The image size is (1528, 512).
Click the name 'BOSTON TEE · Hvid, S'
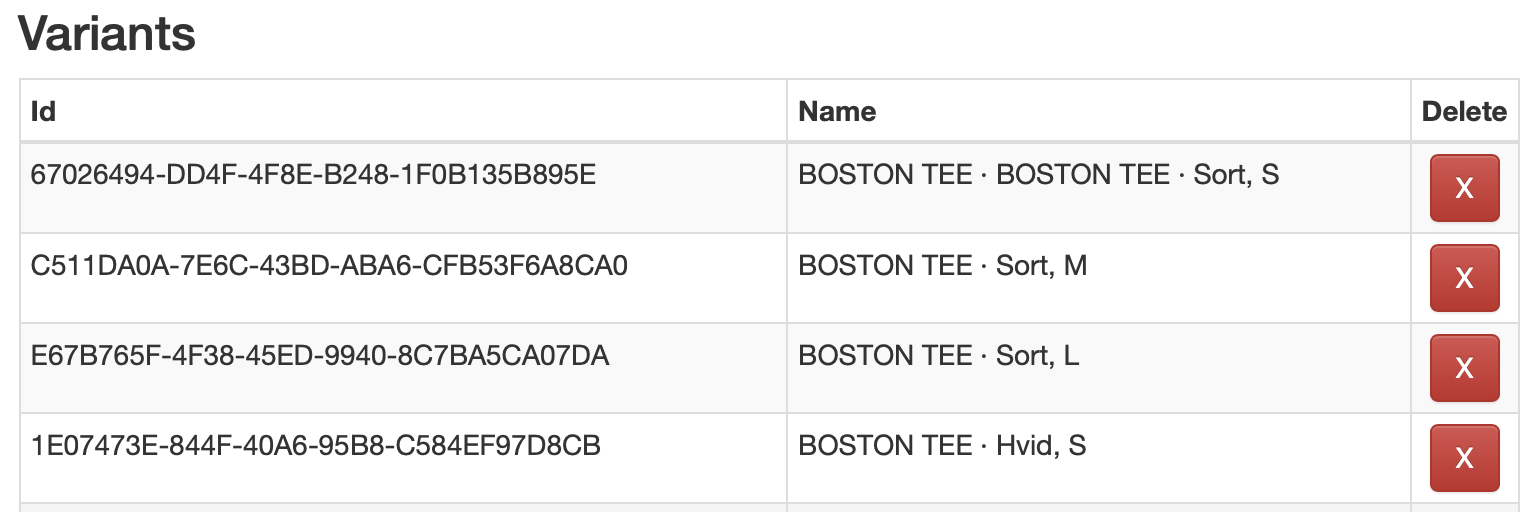pyautogui.click(x=942, y=445)
